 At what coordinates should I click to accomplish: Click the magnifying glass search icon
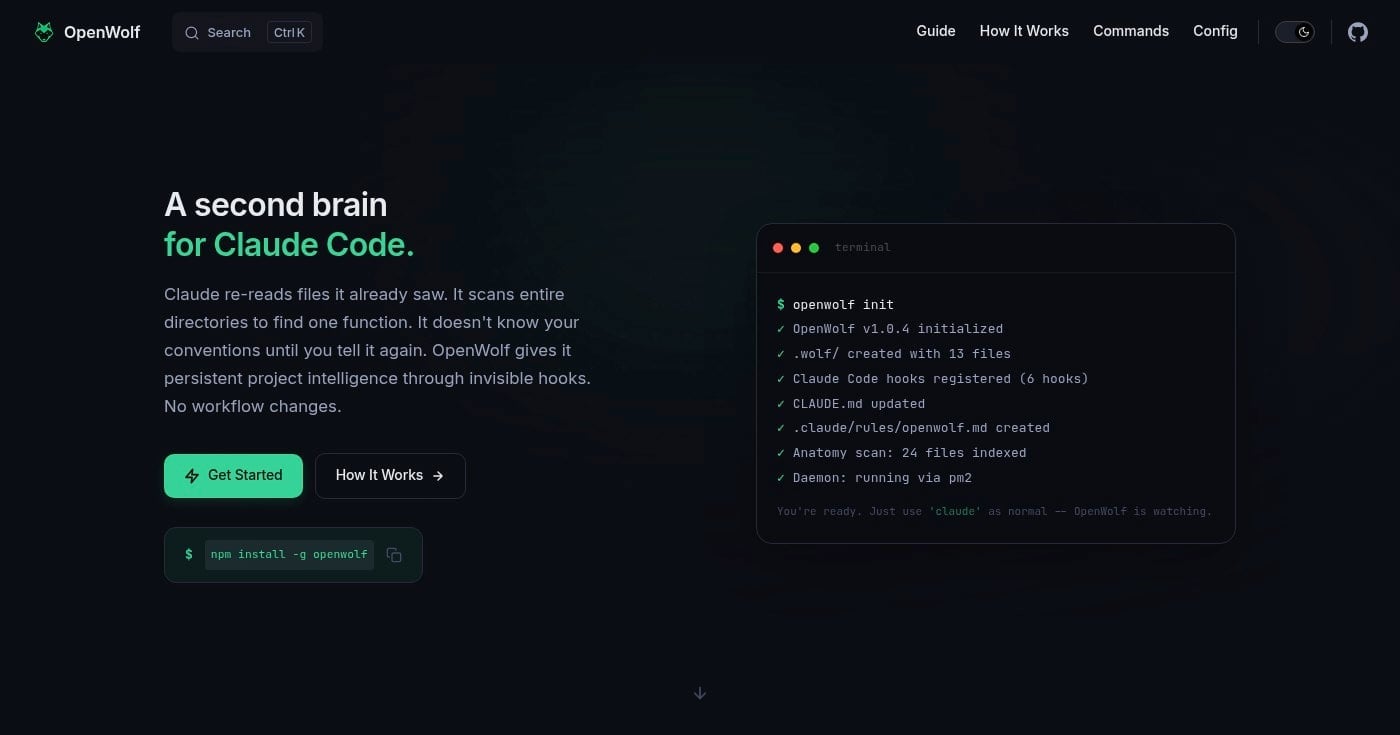coord(192,32)
